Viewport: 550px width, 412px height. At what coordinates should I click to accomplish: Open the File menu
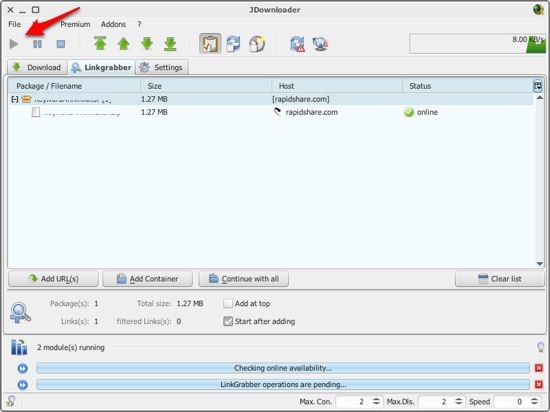tap(14, 24)
